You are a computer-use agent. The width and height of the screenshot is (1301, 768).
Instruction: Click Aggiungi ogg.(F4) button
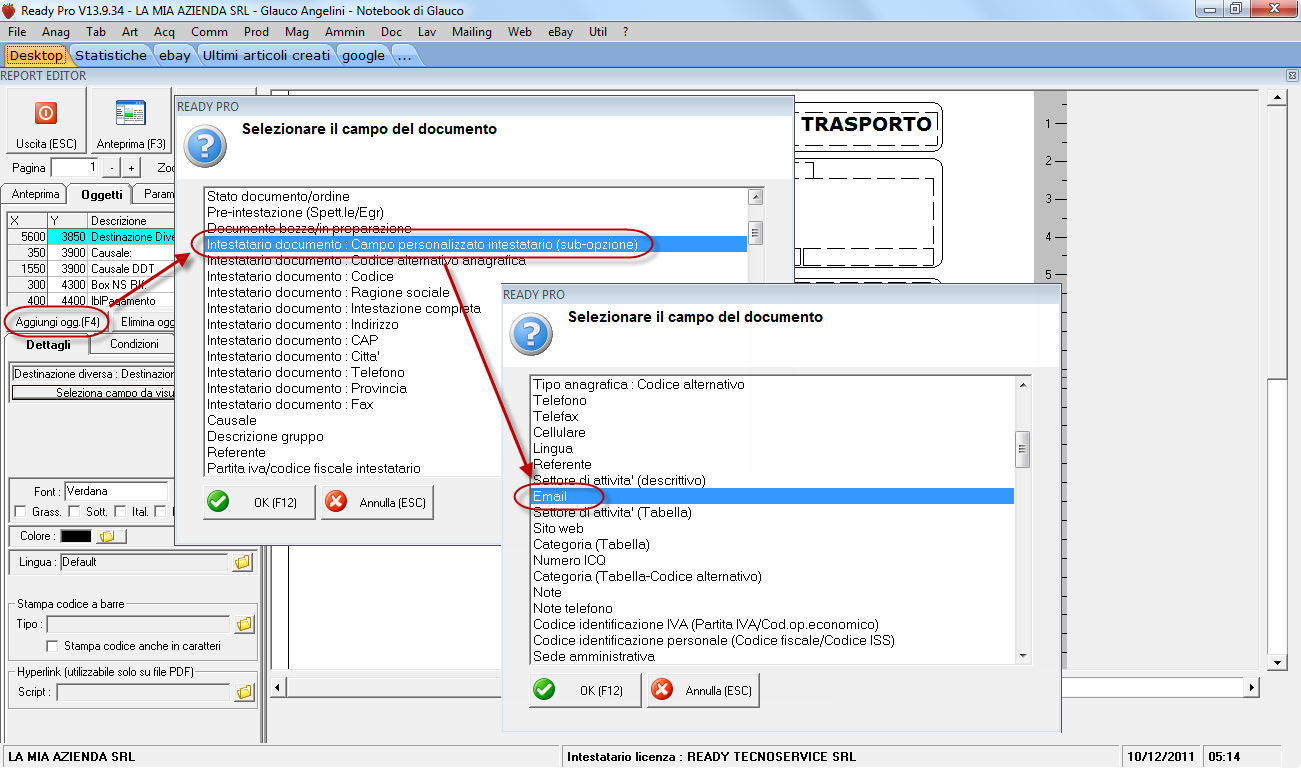57,322
